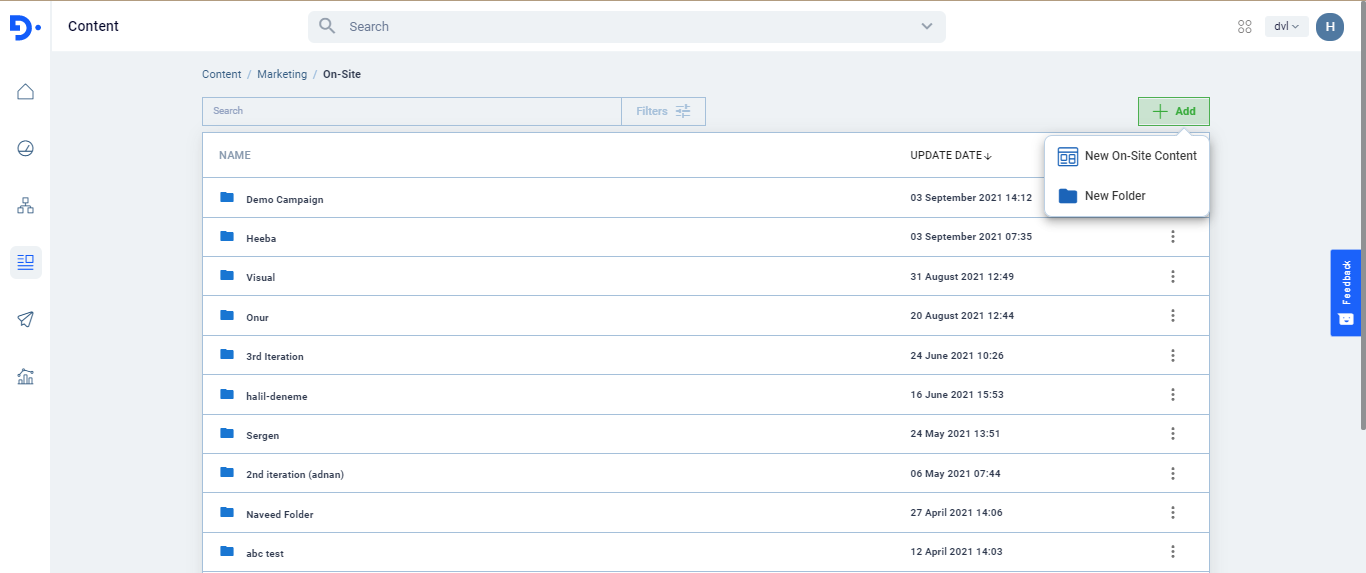
Task: Choose New Folder from Add menu
Action: pyautogui.click(x=1114, y=196)
